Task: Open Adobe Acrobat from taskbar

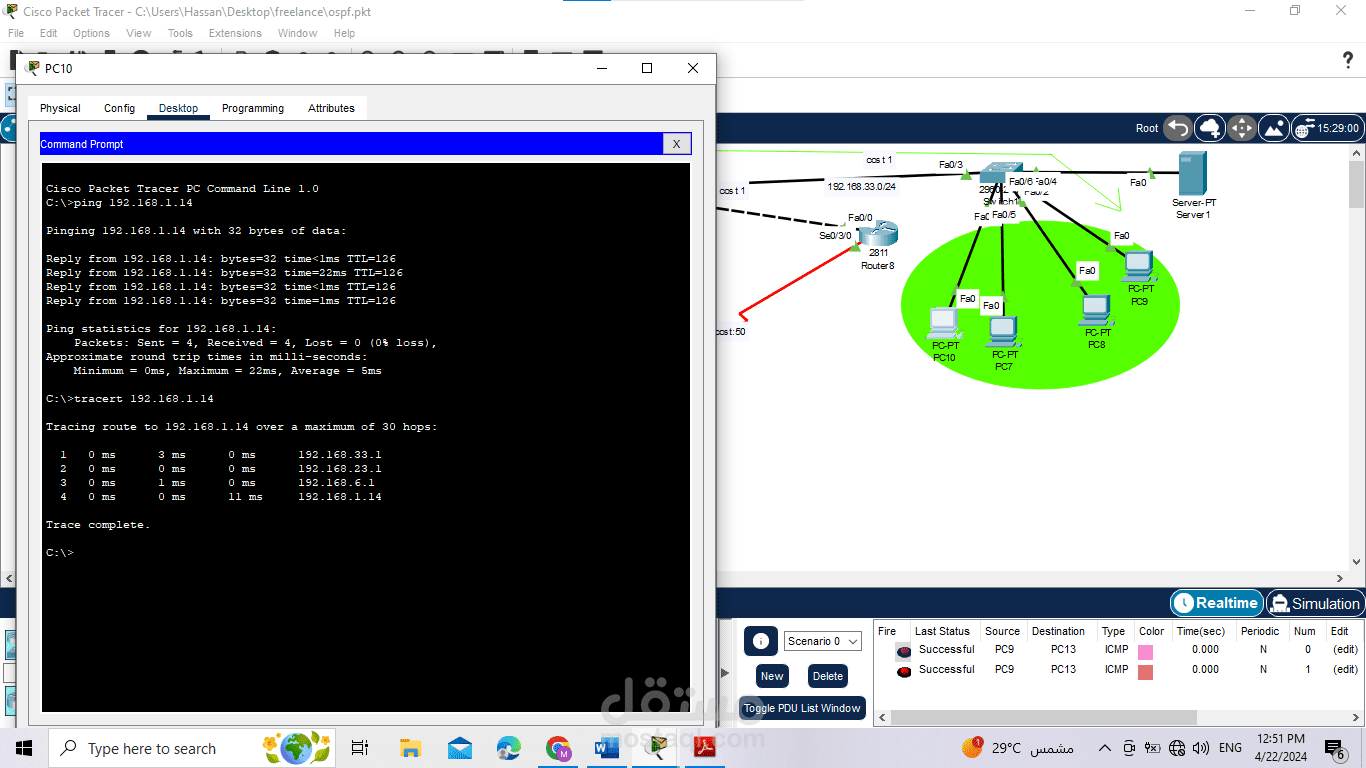Action: pyautogui.click(x=706, y=748)
